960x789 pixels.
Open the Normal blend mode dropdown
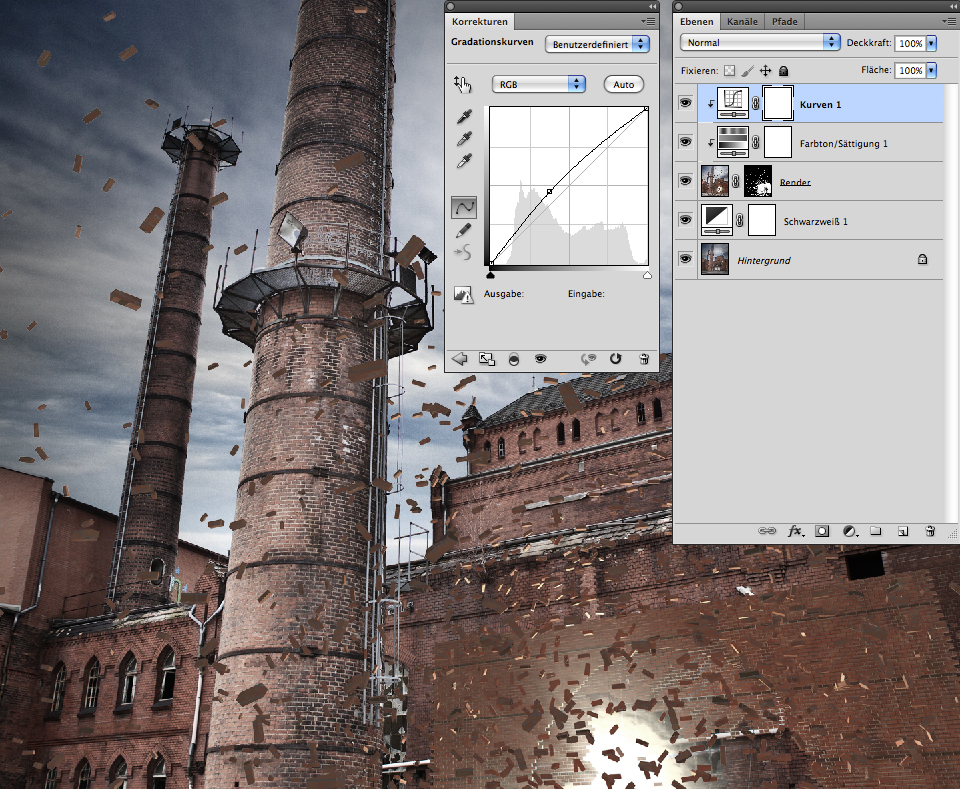point(759,43)
